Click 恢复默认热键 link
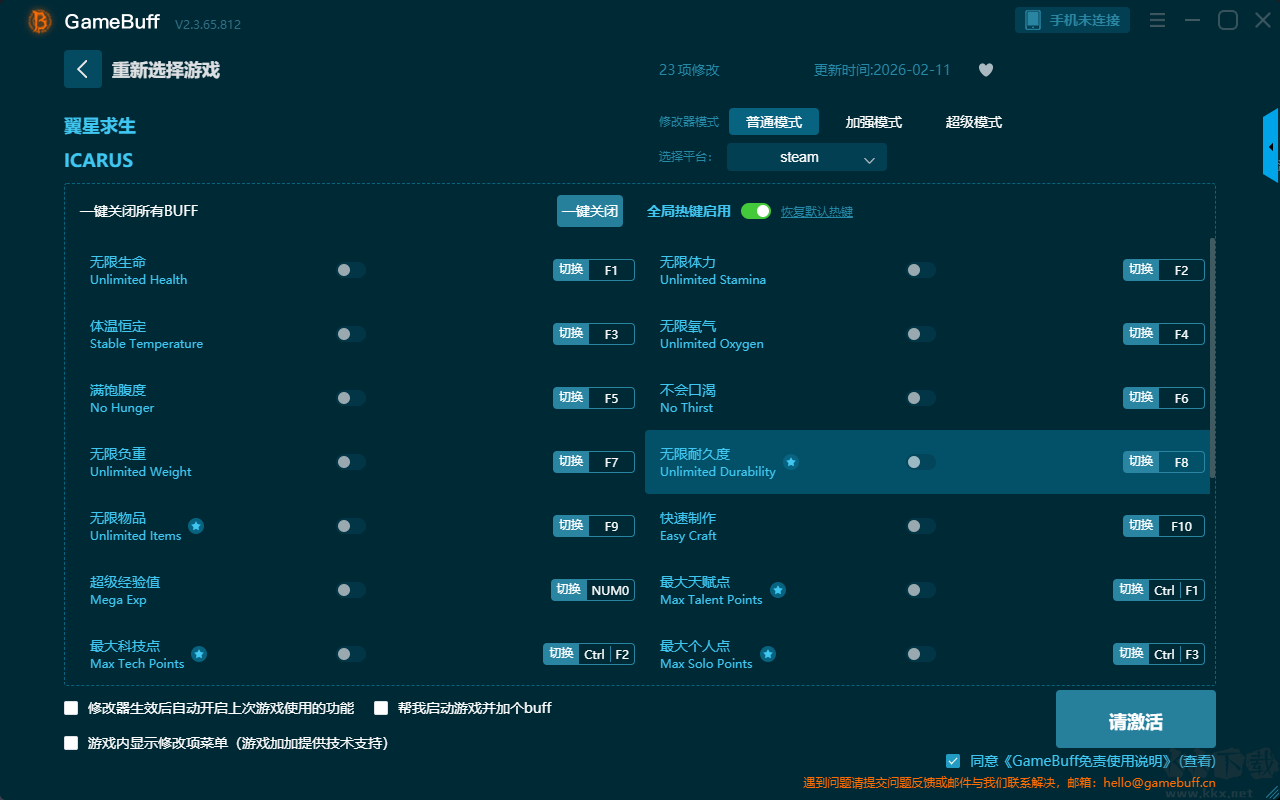Screen dimensions: 1280x800 (817, 212)
